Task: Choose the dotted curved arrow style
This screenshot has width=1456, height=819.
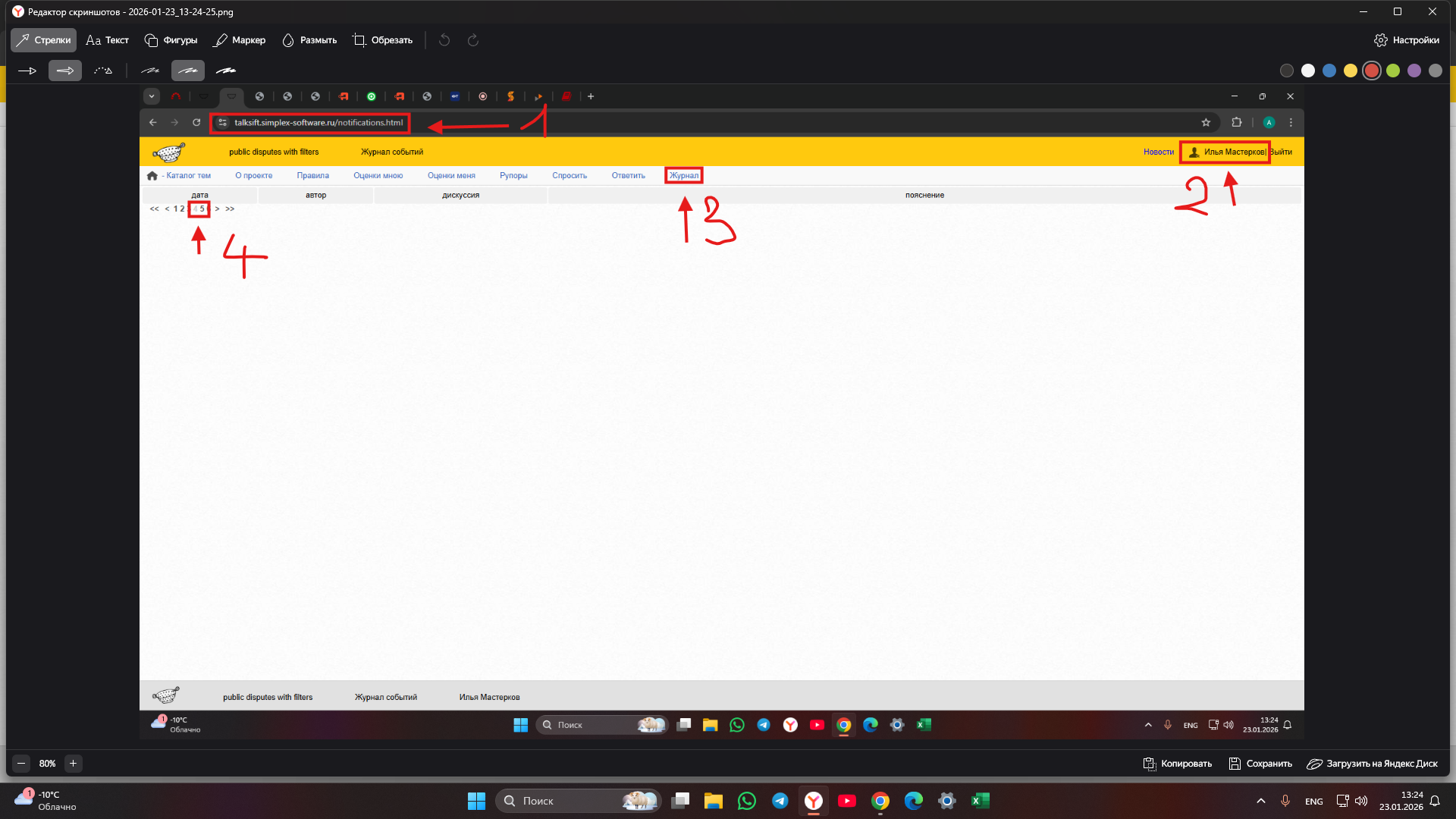Action: point(103,71)
